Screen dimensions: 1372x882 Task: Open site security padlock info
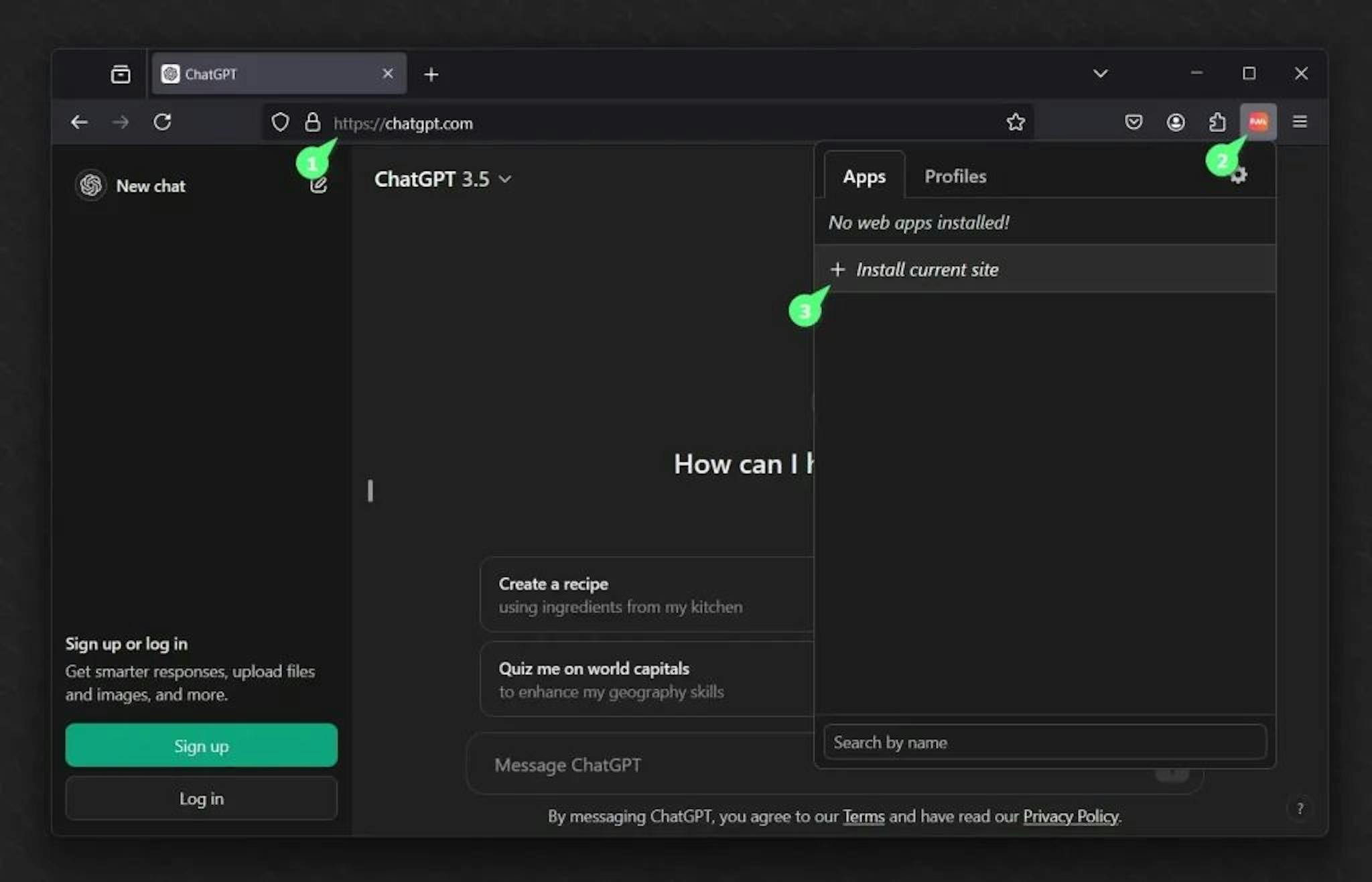point(312,122)
